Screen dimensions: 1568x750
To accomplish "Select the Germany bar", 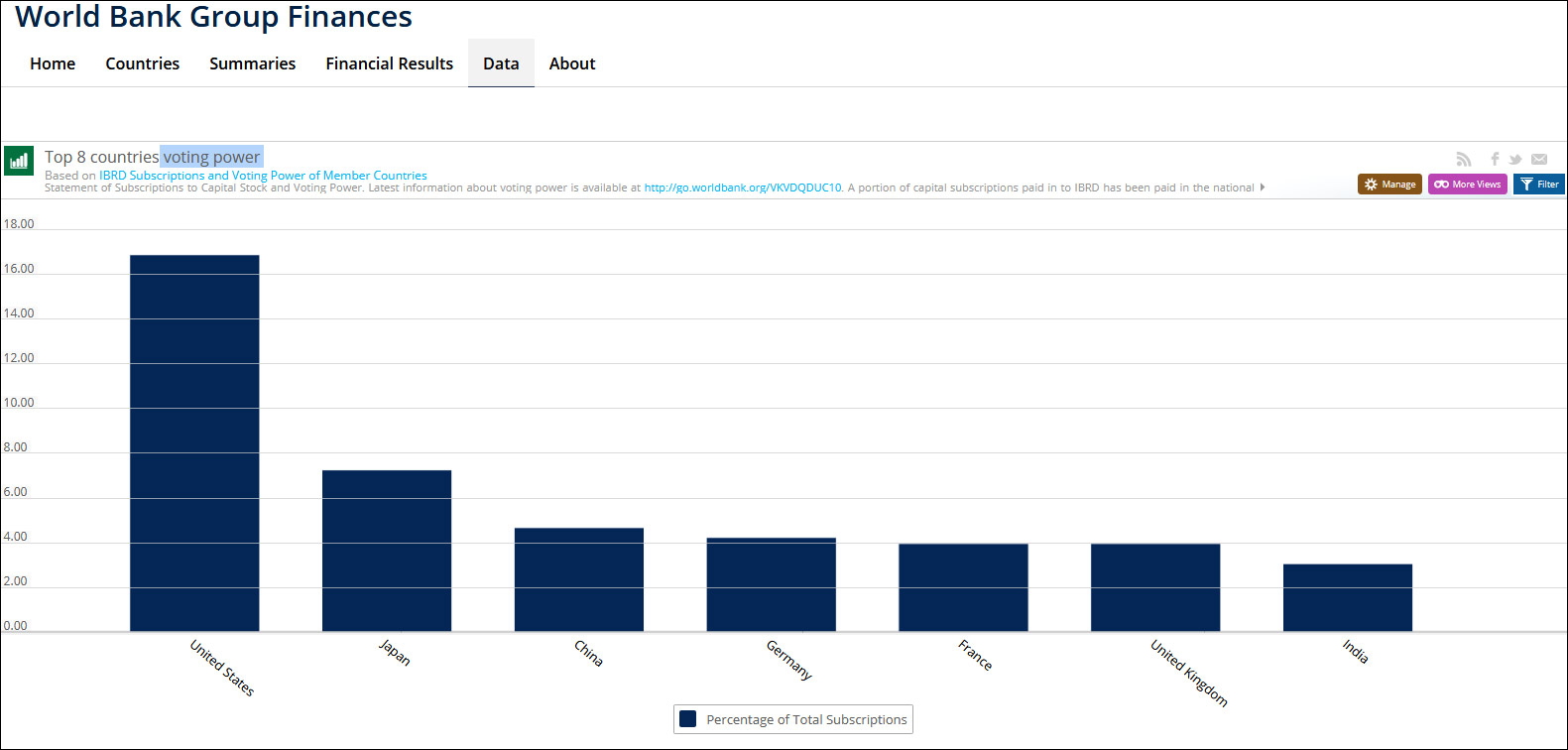I will 772,584.
